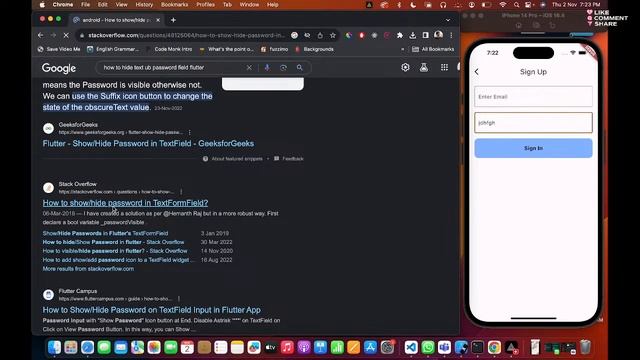Open How to visible/hide password in flutter sublink
Screen dimensions: 640x360
tap(115, 251)
